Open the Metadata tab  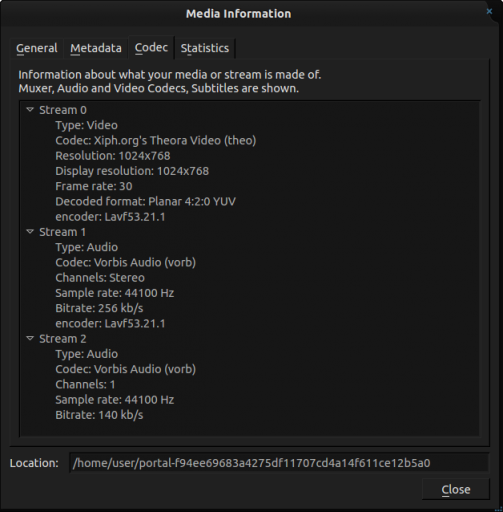96,48
